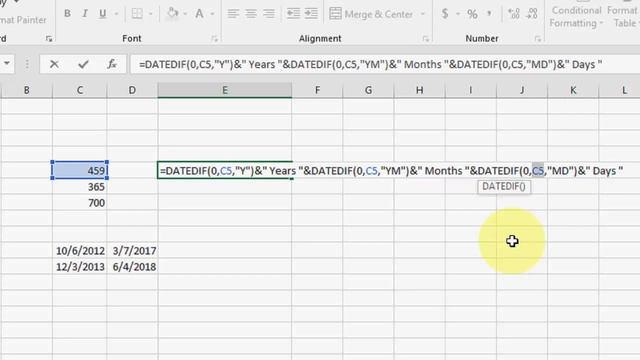Toggle Italic formatting

pyautogui.click(x=84, y=14)
